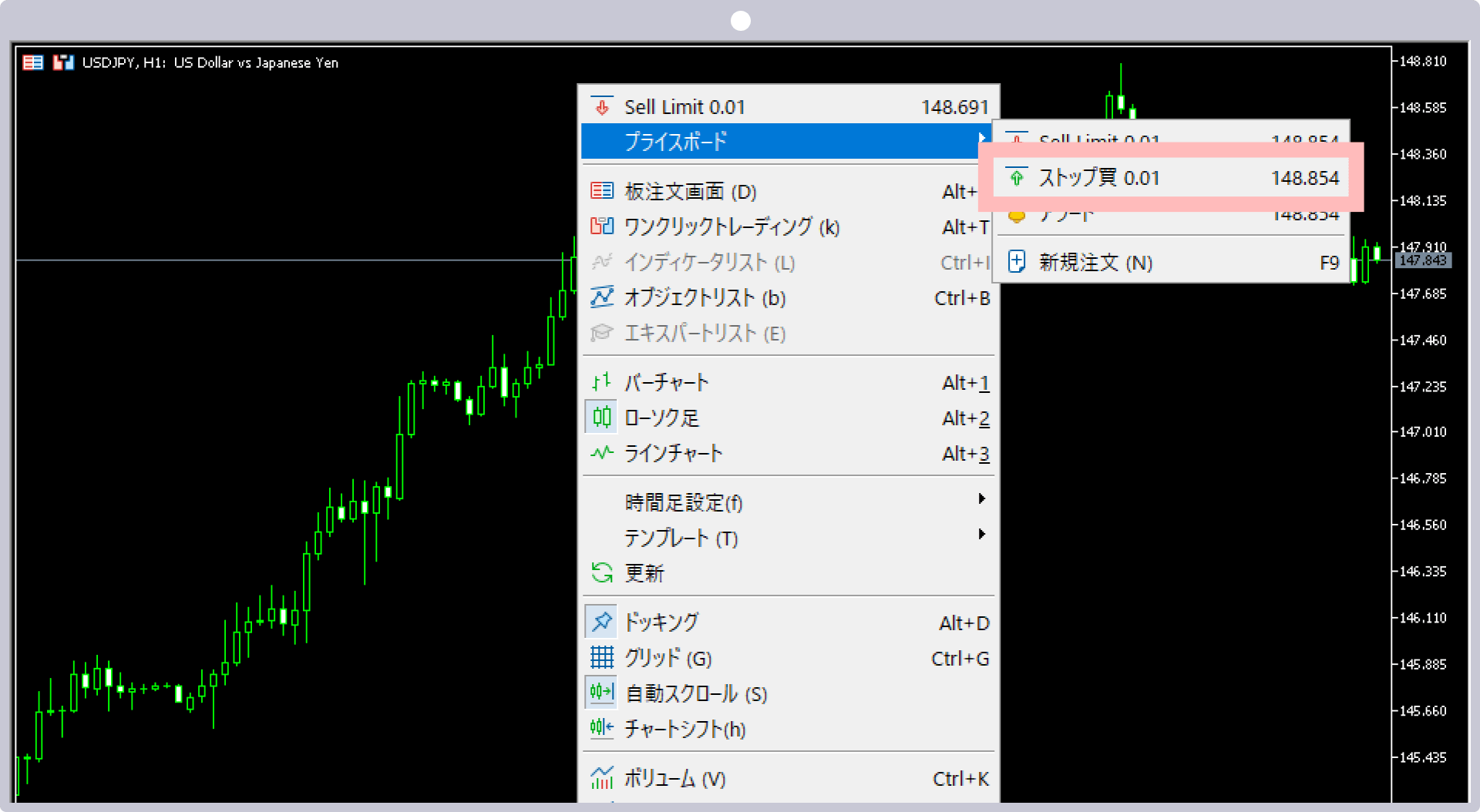Viewport: 1480px width, 812px height.
Task: Open オブジェクトリスト (b) via its icon
Action: point(601,297)
